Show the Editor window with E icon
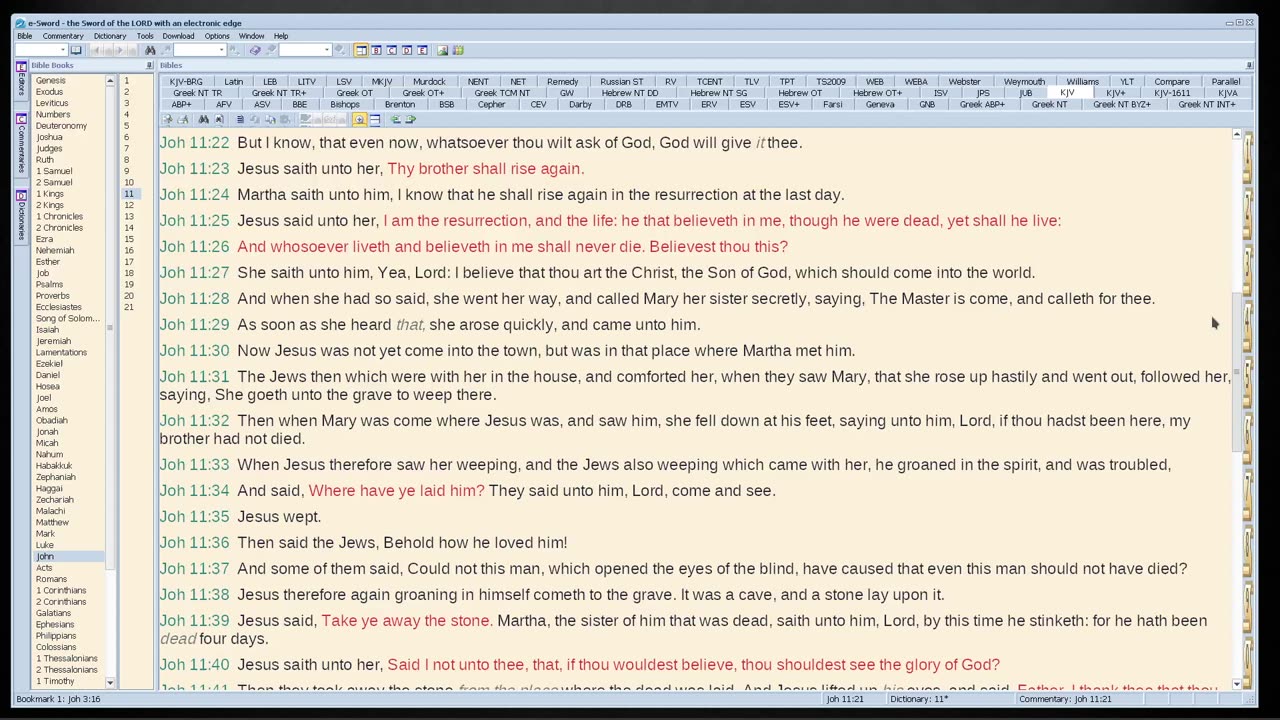1280x720 pixels. tap(422, 50)
